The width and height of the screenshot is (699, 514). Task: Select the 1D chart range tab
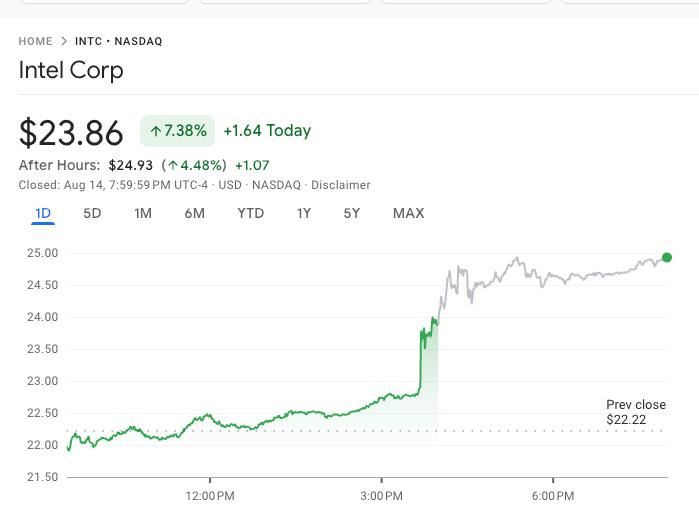[x=43, y=213]
